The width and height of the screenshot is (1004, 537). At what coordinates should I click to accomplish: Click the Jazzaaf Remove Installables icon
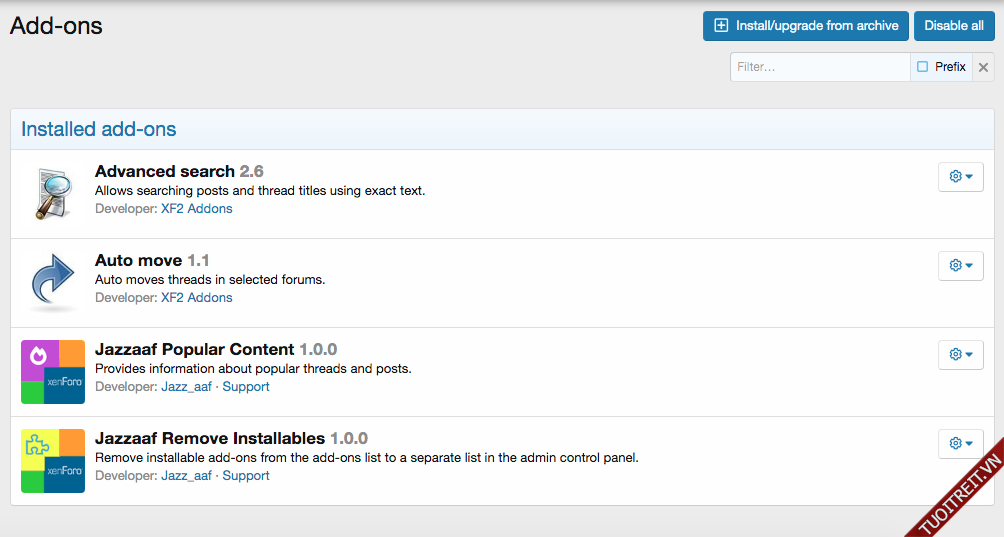[52, 461]
